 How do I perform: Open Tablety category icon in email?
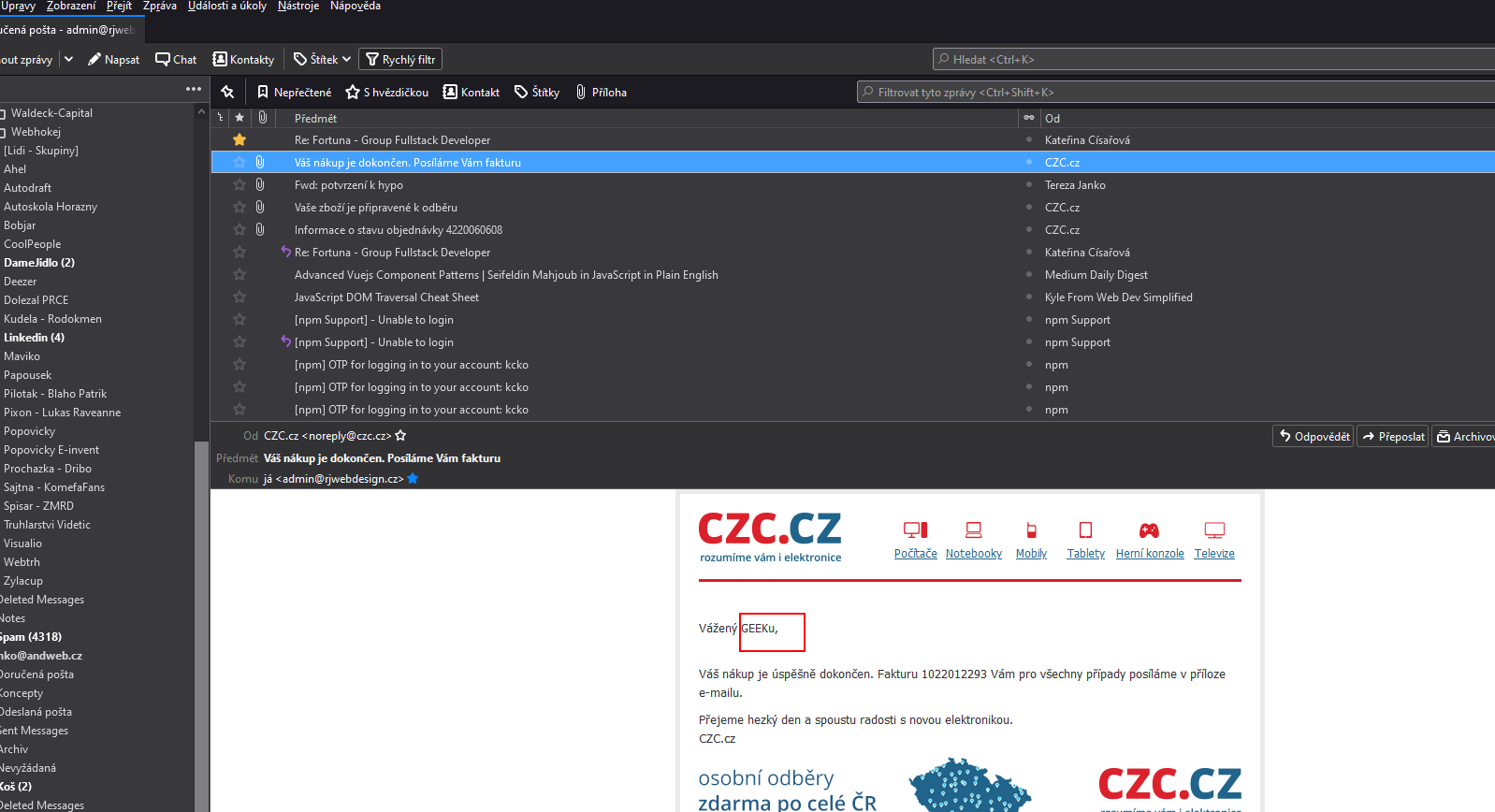1085,530
